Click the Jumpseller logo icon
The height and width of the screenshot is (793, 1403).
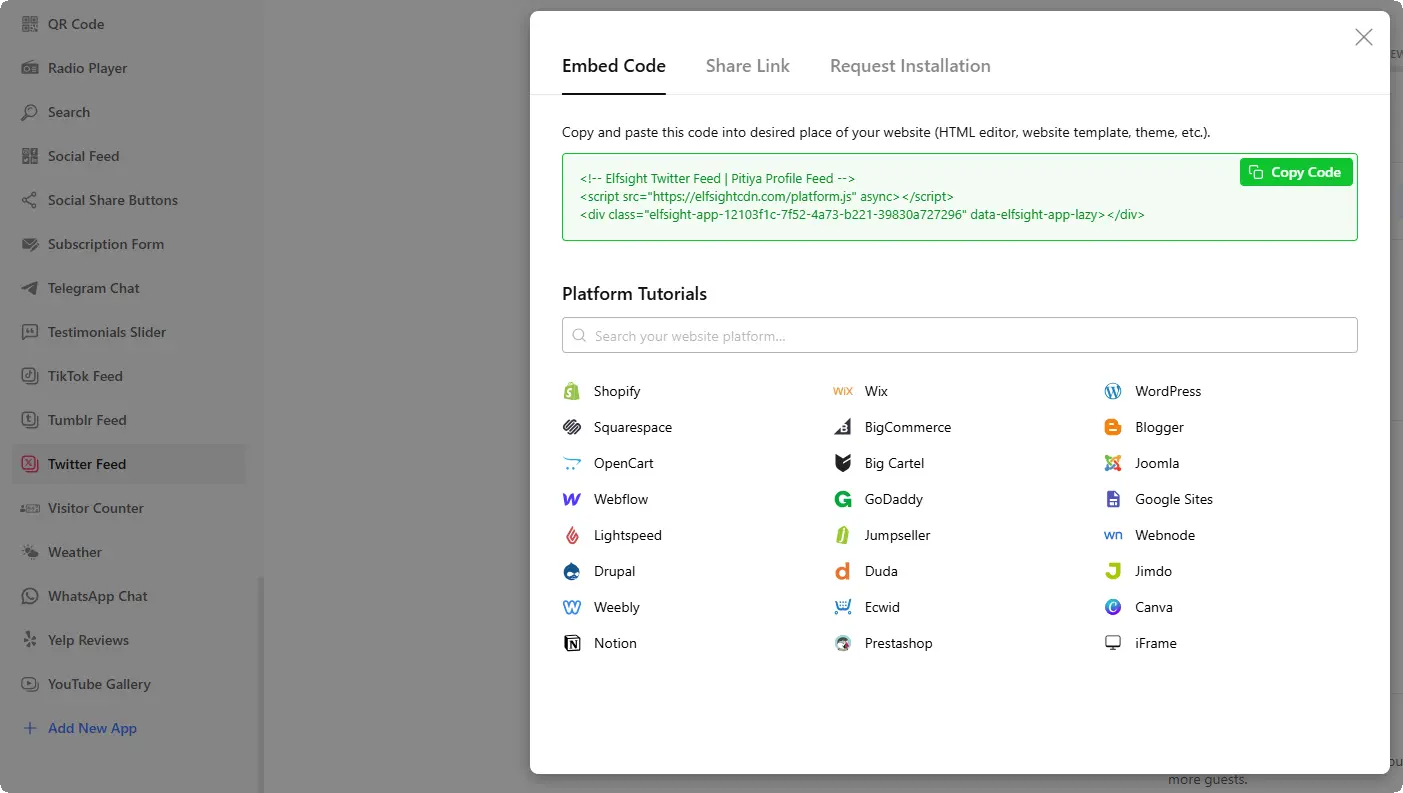pos(843,535)
